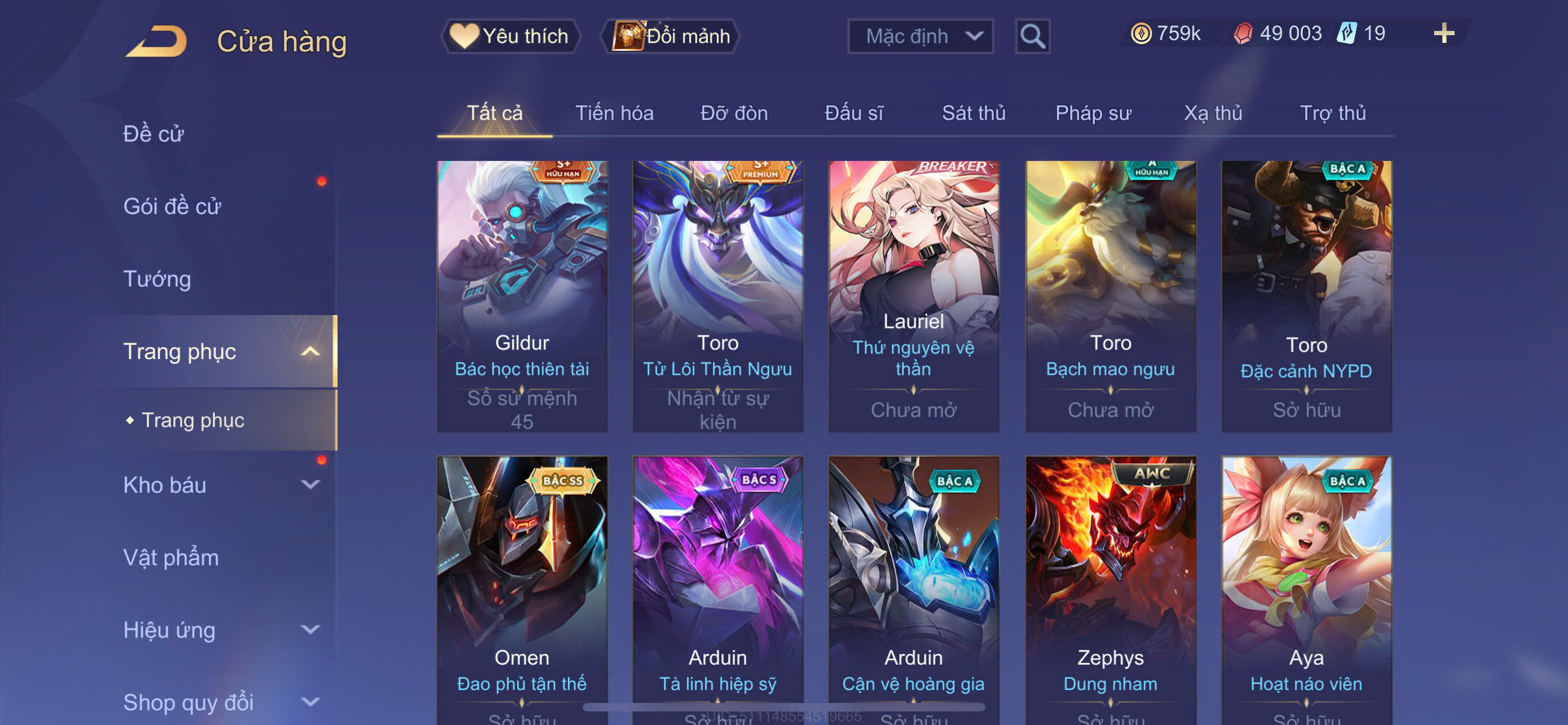Open the Mặc định sort dropdown
Viewport: 1568px width, 725px height.
tap(921, 37)
